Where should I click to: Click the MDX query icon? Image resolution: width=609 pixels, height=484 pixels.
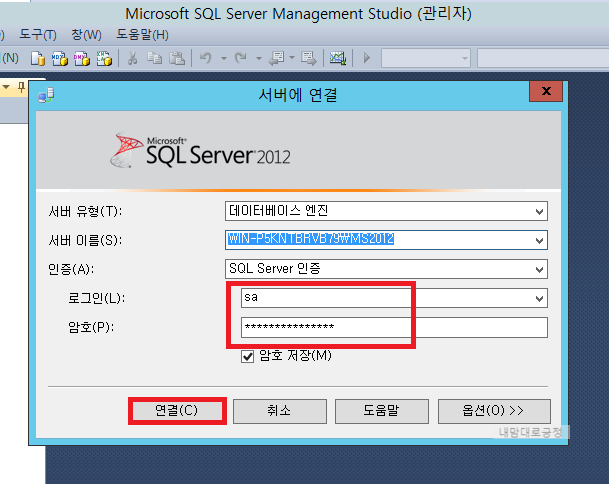[x=60, y=59]
